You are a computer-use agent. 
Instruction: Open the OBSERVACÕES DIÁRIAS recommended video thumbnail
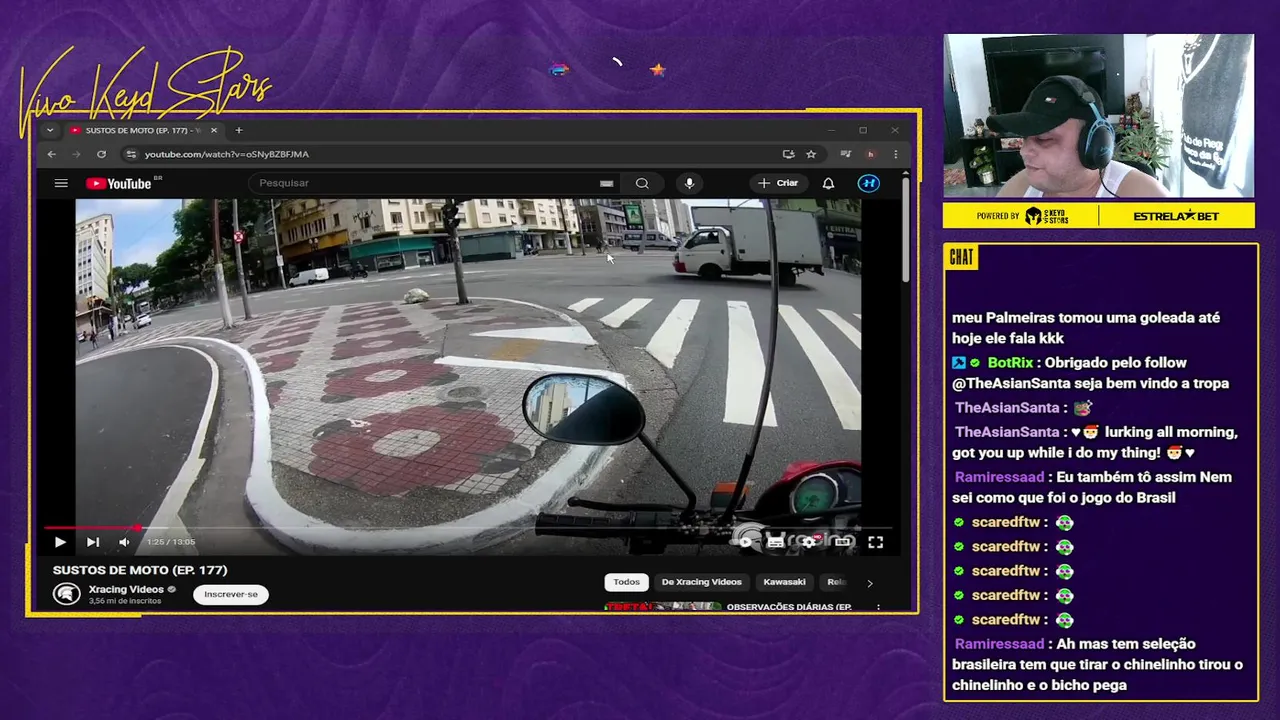pyautogui.click(x=663, y=606)
